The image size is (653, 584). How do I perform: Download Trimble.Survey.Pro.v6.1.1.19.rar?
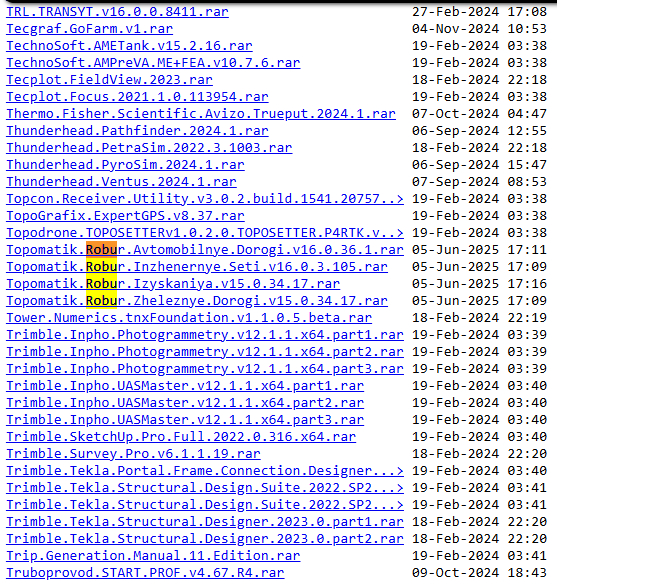133,454
